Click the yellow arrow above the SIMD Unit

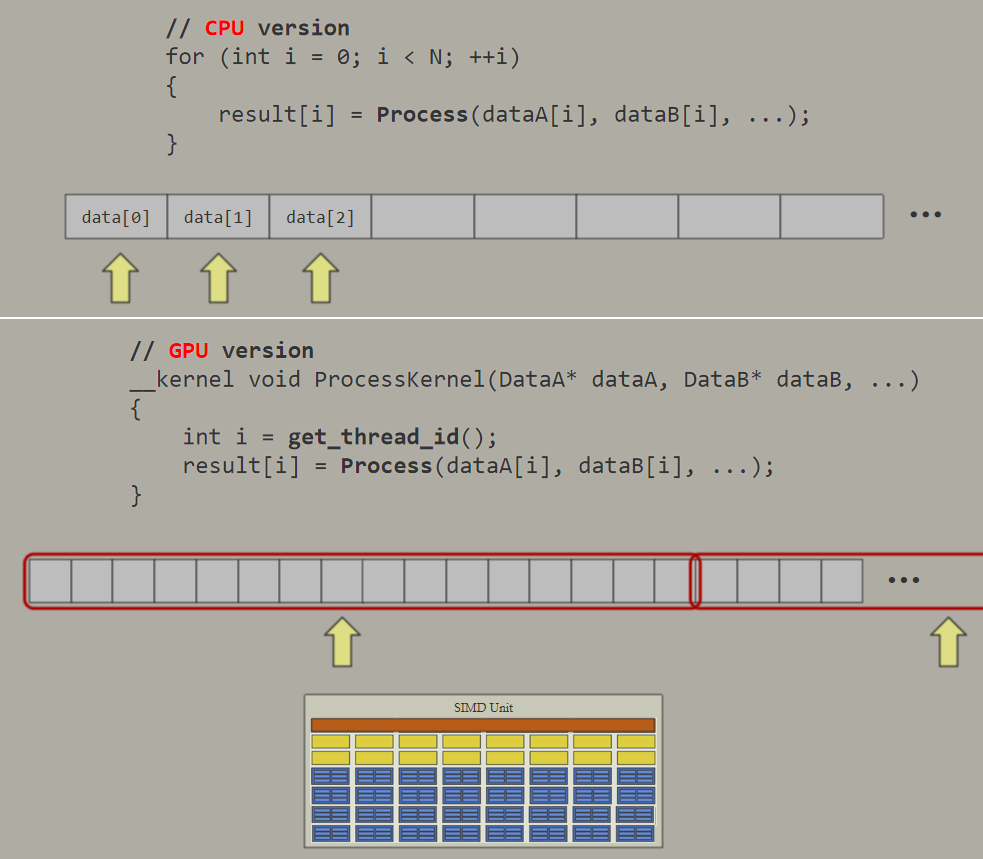click(x=342, y=641)
